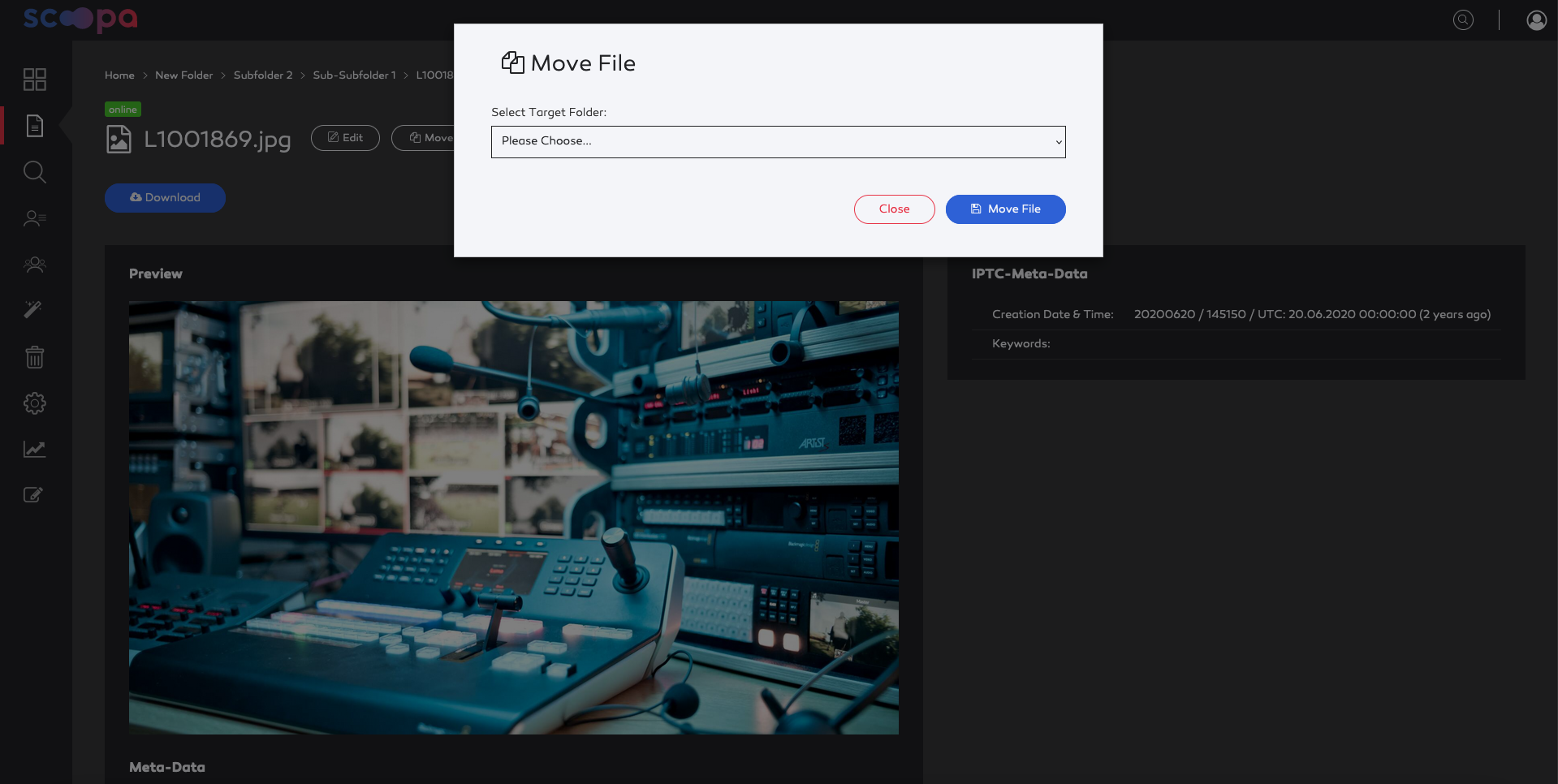Viewport: 1558px width, 784px height.
Task: Open the trash bin in sidebar
Action: pyautogui.click(x=35, y=356)
